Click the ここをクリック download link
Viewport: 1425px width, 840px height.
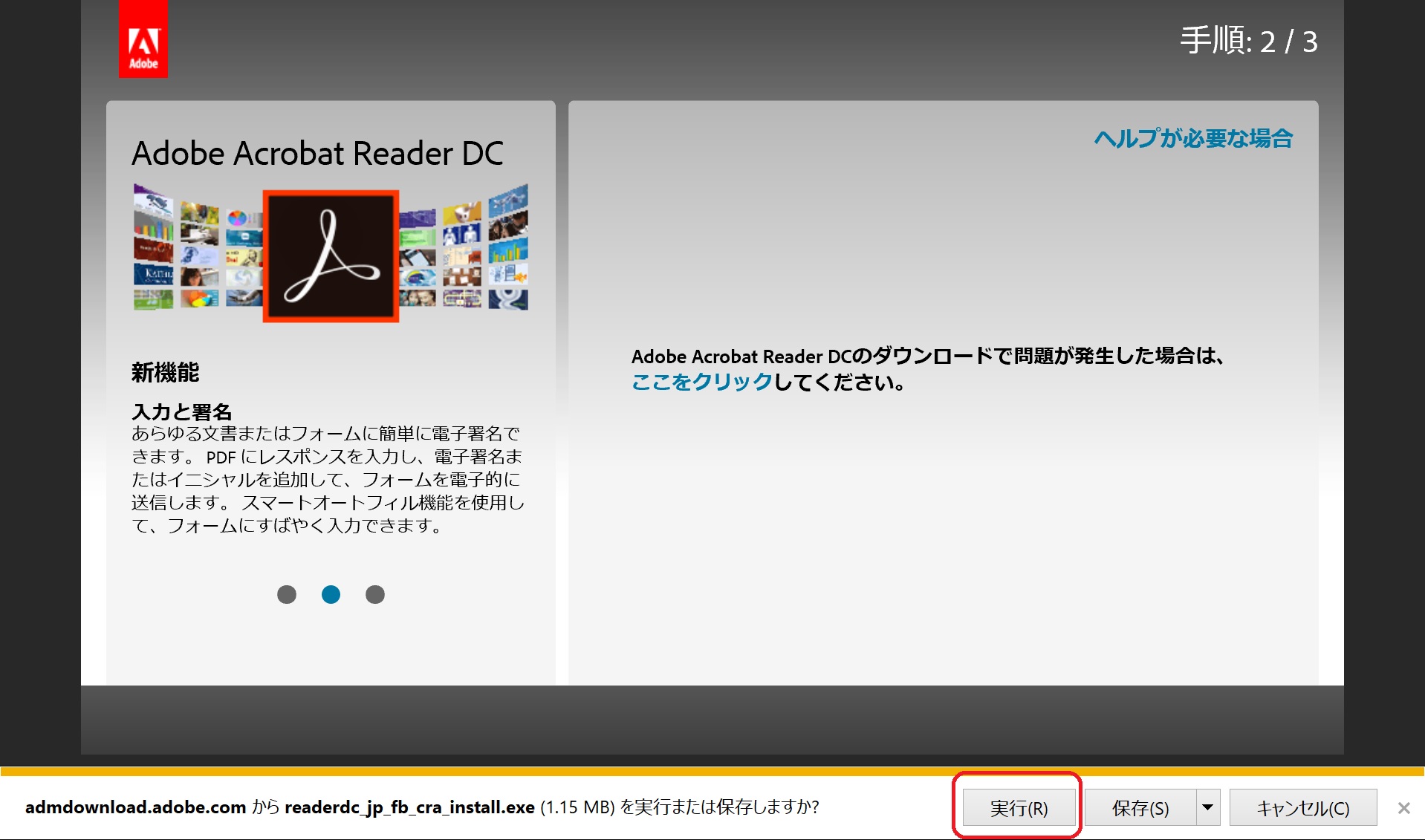pyautogui.click(x=702, y=382)
